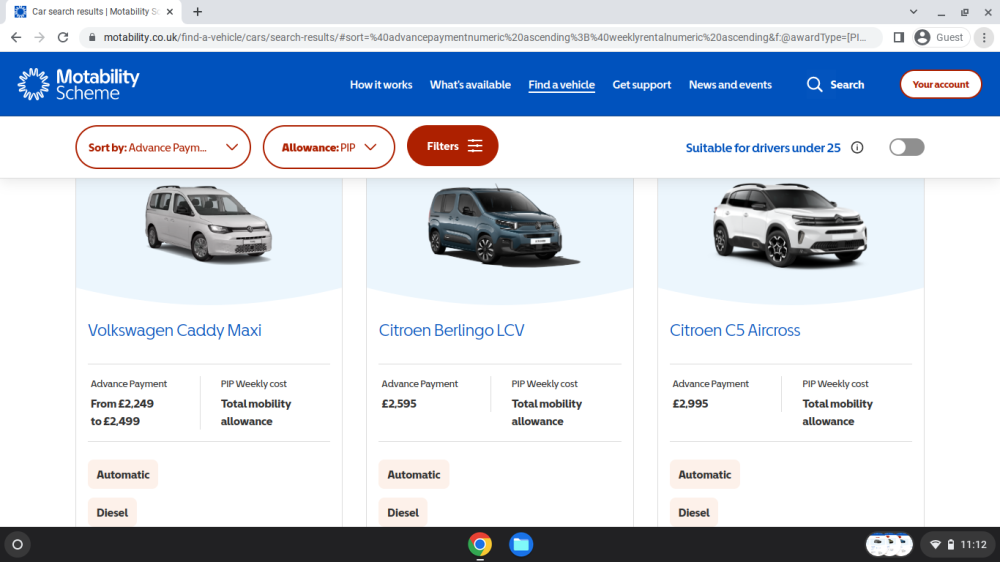1000x562 pixels.
Task: Open the Files app on the shelf
Action: [x=521, y=544]
